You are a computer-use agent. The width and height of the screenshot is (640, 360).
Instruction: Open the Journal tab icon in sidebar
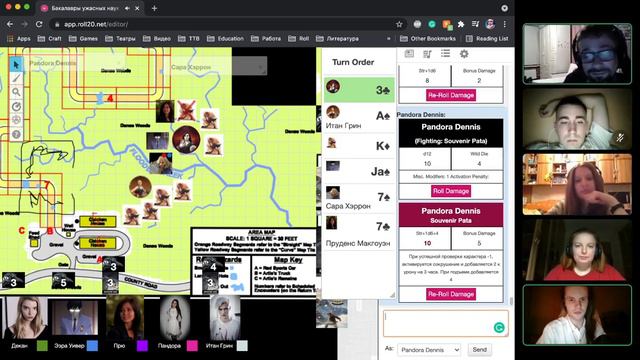tap(409, 53)
